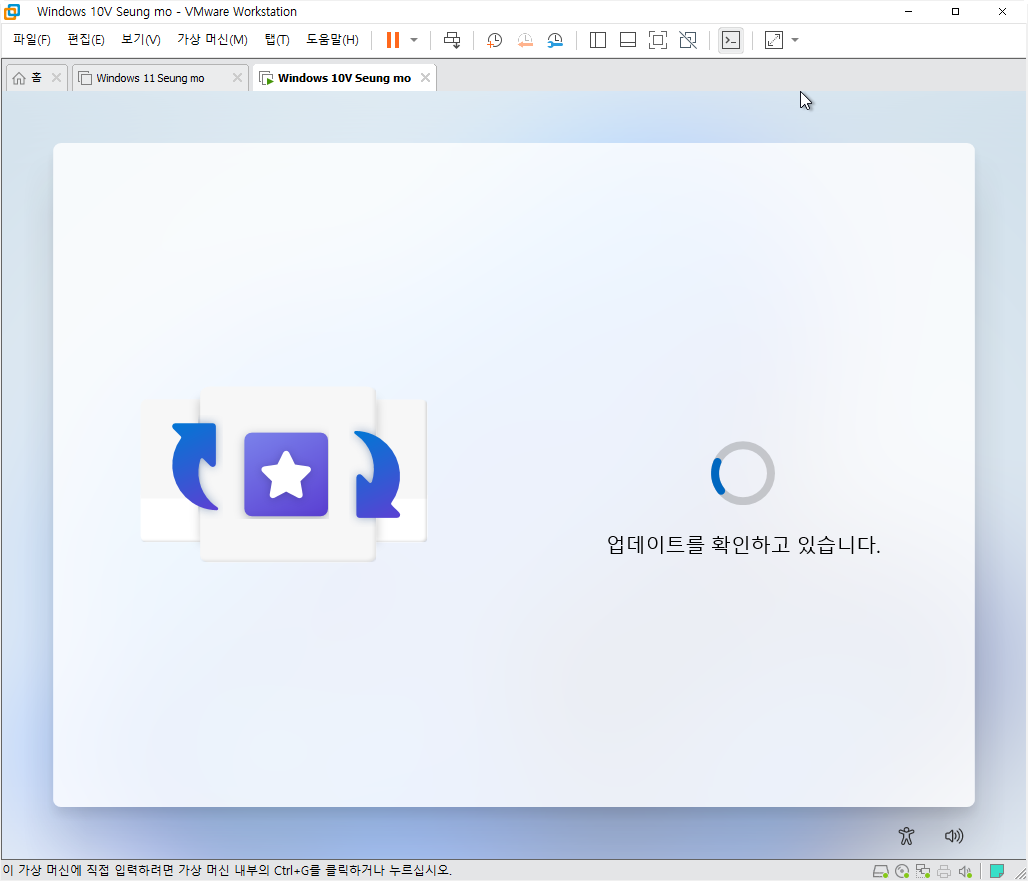Enter full screen mode

(658, 40)
